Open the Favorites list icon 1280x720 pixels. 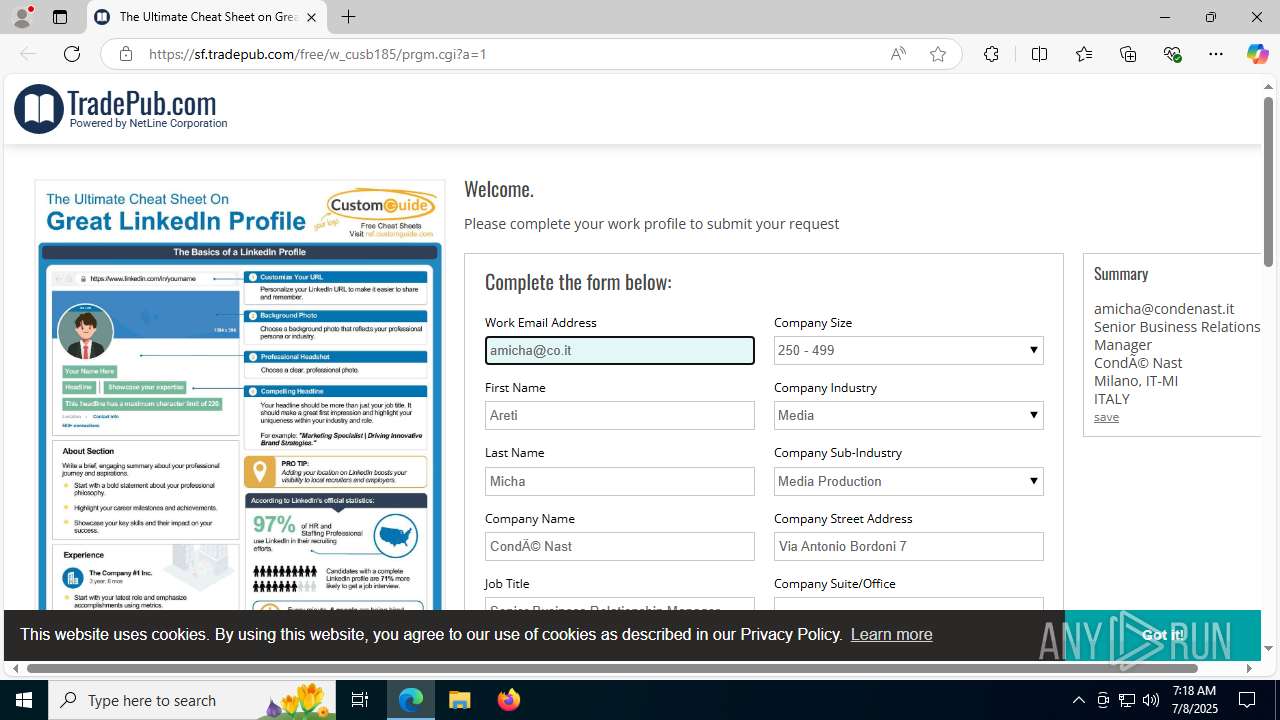pyautogui.click(x=1084, y=54)
